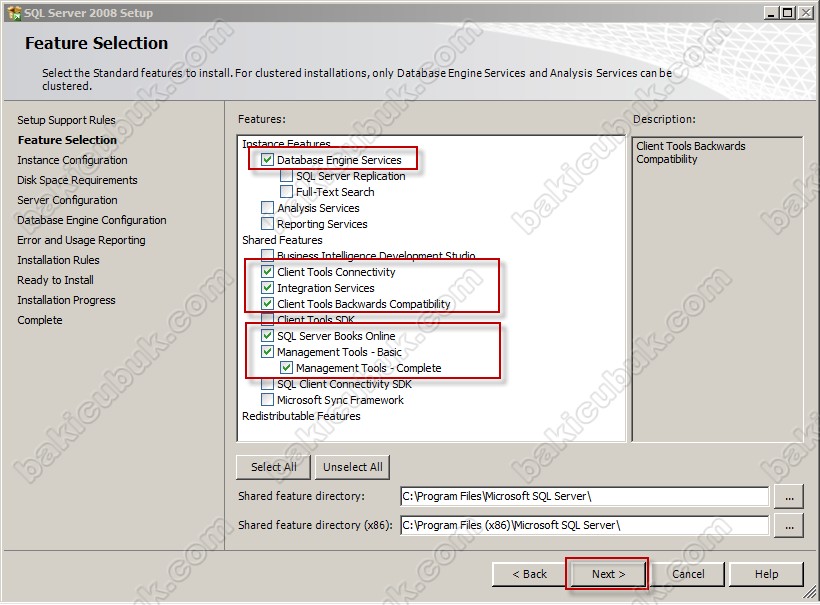This screenshot has height=605, width=820.
Task: Maximize the SQL Server Setup window
Action: 787,13
